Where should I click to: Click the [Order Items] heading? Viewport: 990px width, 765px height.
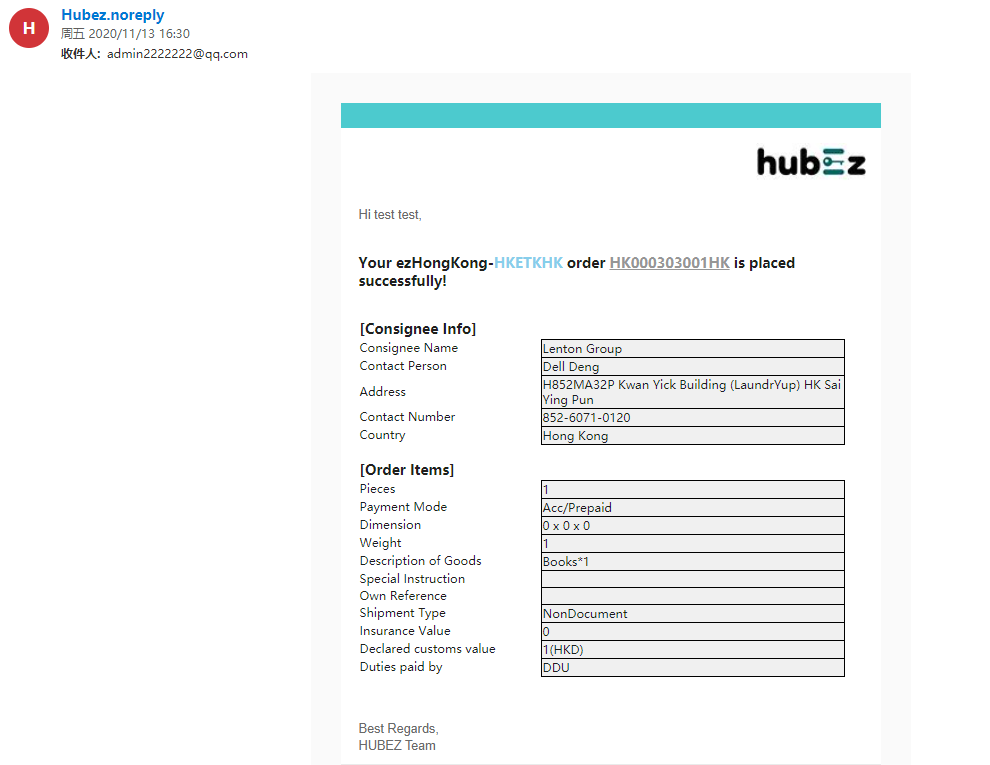pyautogui.click(x=407, y=470)
